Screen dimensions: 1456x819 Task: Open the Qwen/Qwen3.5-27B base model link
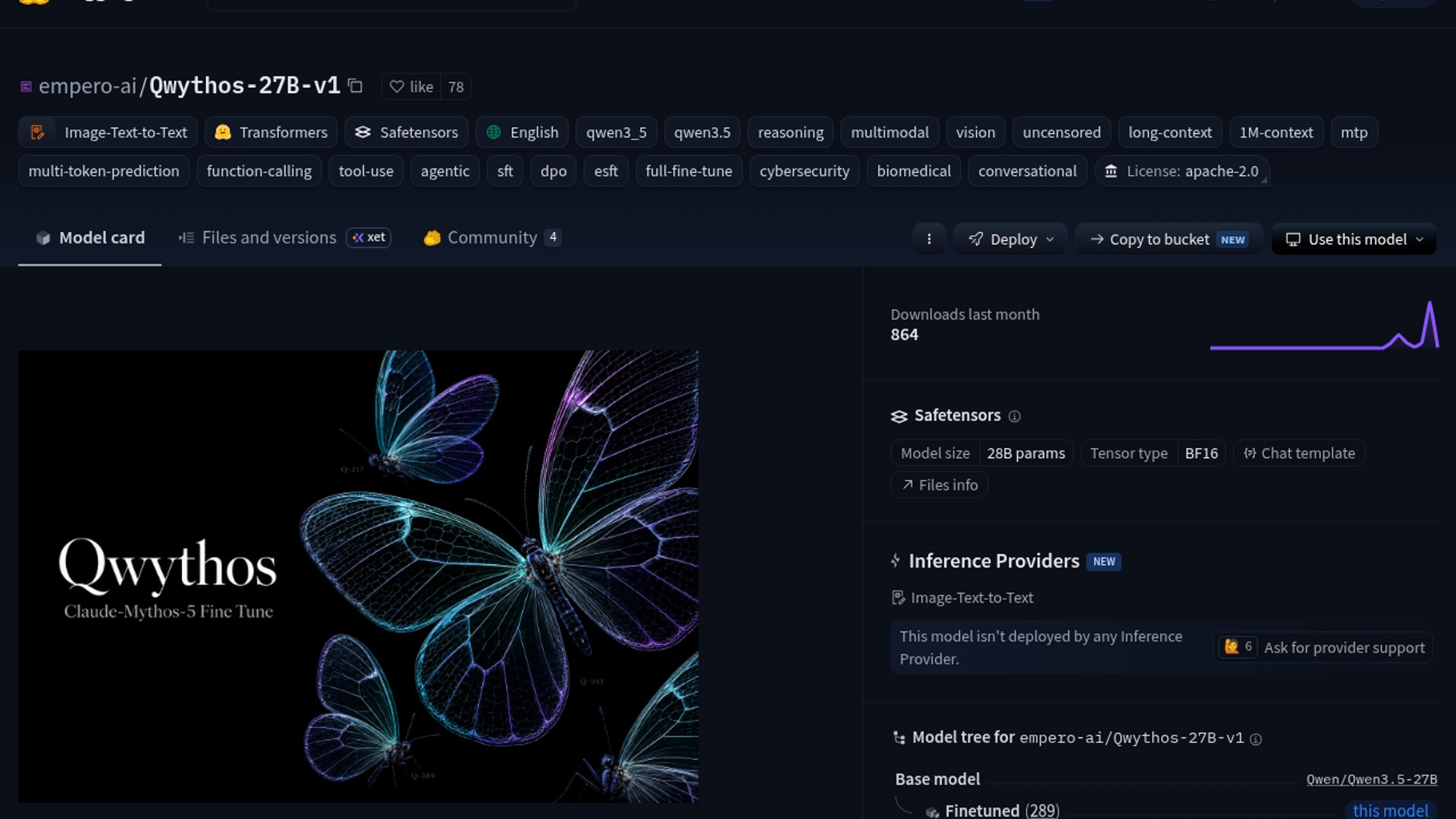click(1371, 780)
